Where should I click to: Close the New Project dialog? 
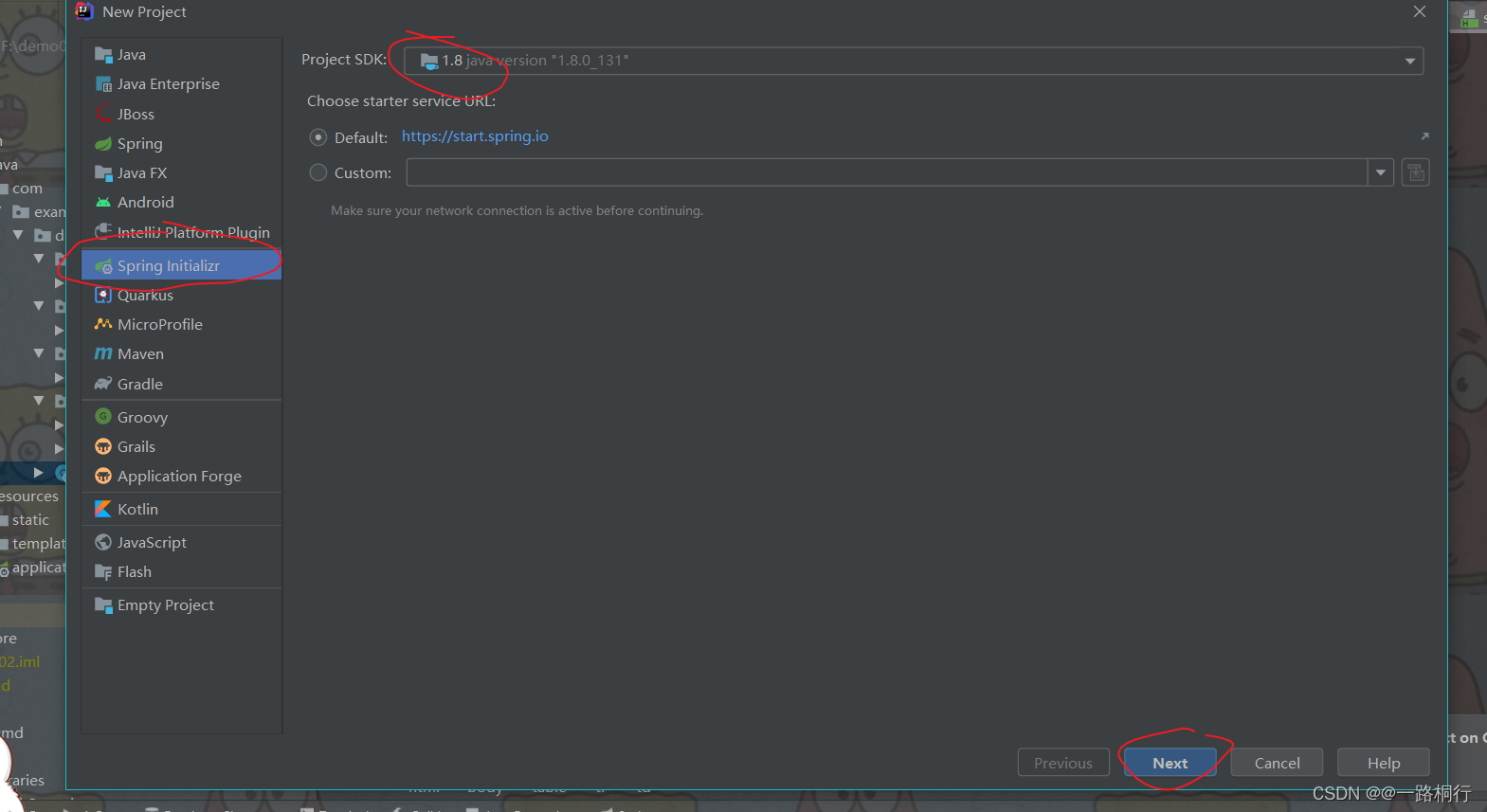(1419, 11)
